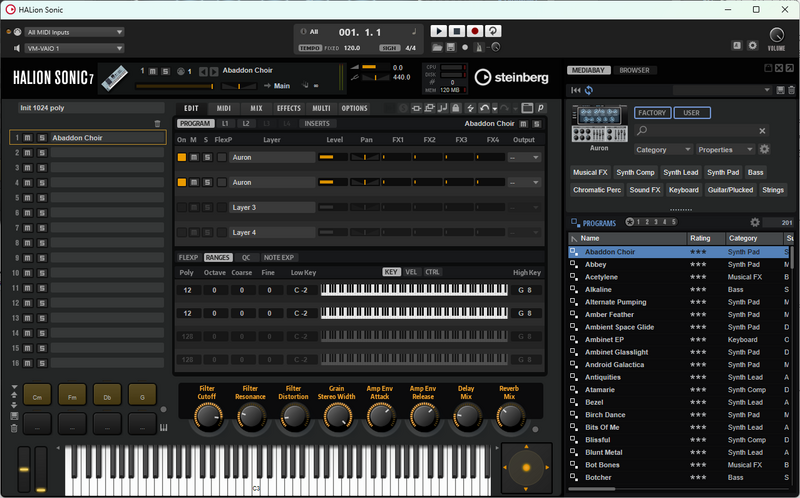Open the undo history dropdown arrow

click(494, 109)
